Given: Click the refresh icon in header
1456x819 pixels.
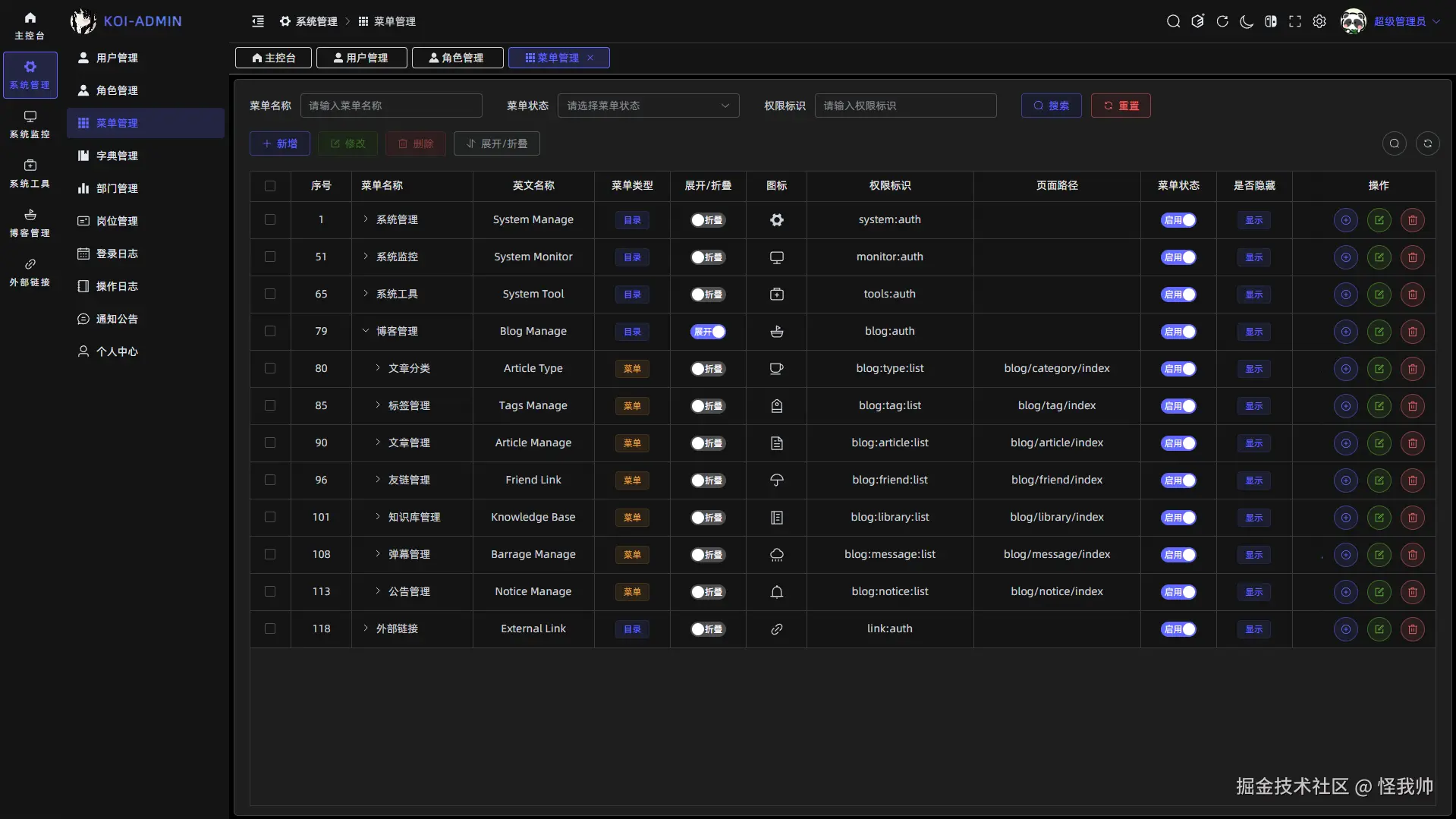Looking at the screenshot, I should click(1222, 21).
